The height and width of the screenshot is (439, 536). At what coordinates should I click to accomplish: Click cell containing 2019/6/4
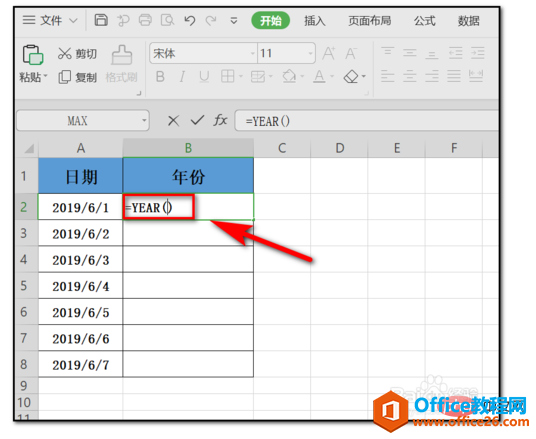tap(80, 285)
